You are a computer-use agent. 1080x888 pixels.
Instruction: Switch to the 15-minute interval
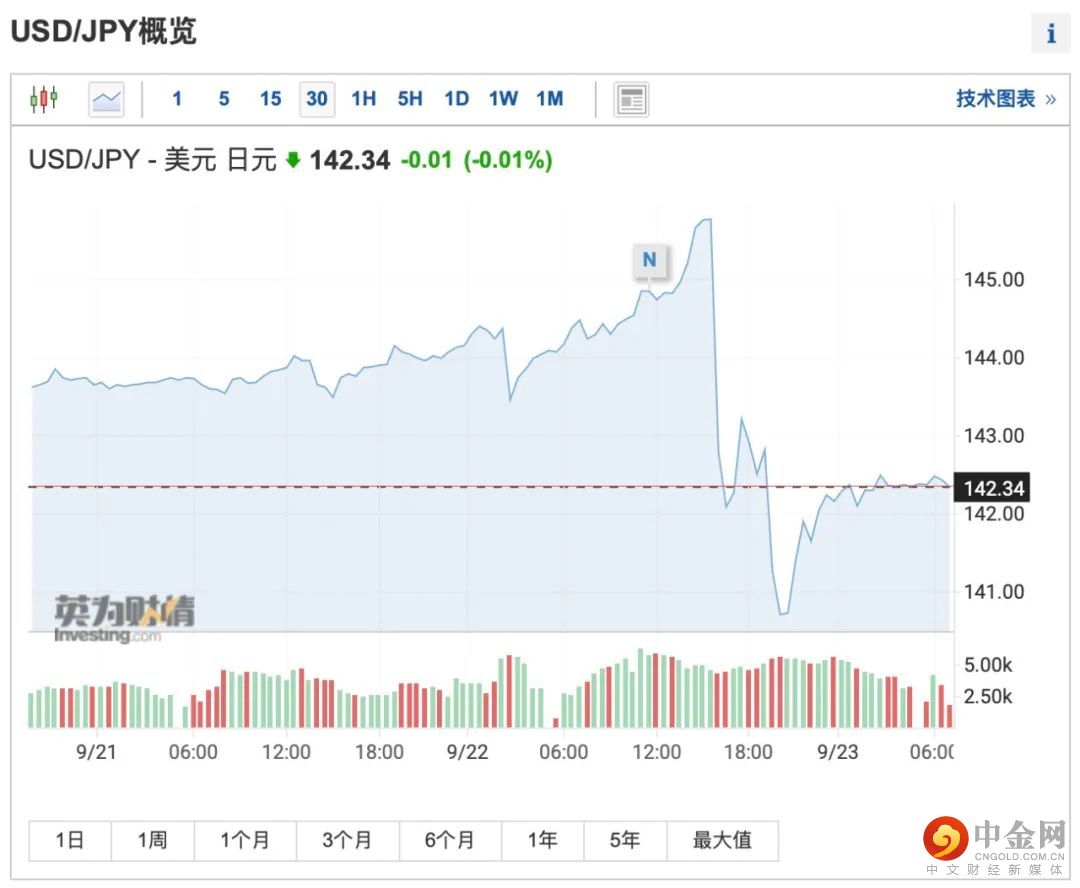[x=270, y=98]
